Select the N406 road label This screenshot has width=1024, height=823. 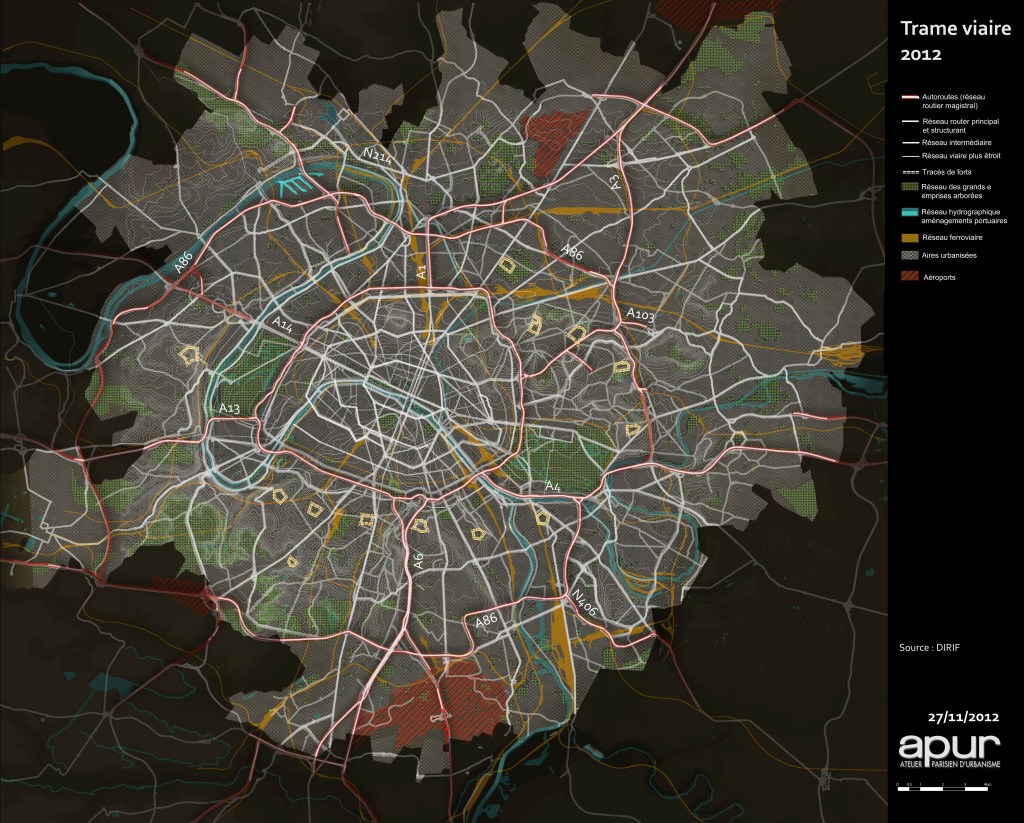[x=584, y=600]
